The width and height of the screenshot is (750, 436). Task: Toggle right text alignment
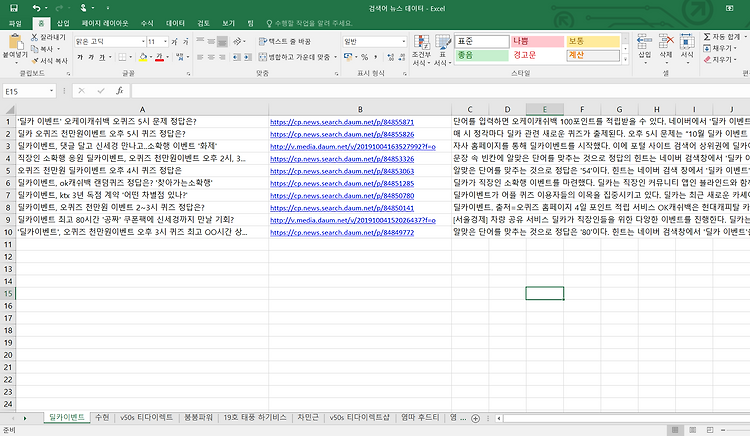(x=222, y=57)
